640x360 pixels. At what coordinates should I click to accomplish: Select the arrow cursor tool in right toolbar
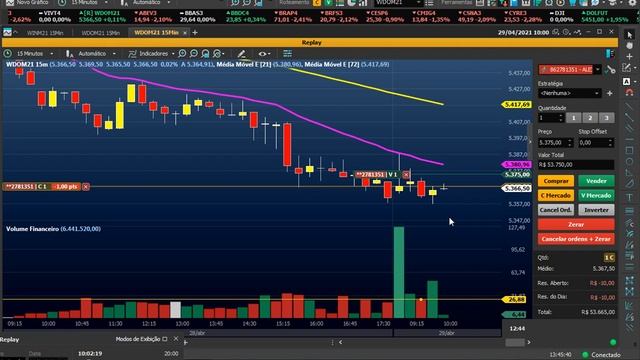click(x=629, y=36)
